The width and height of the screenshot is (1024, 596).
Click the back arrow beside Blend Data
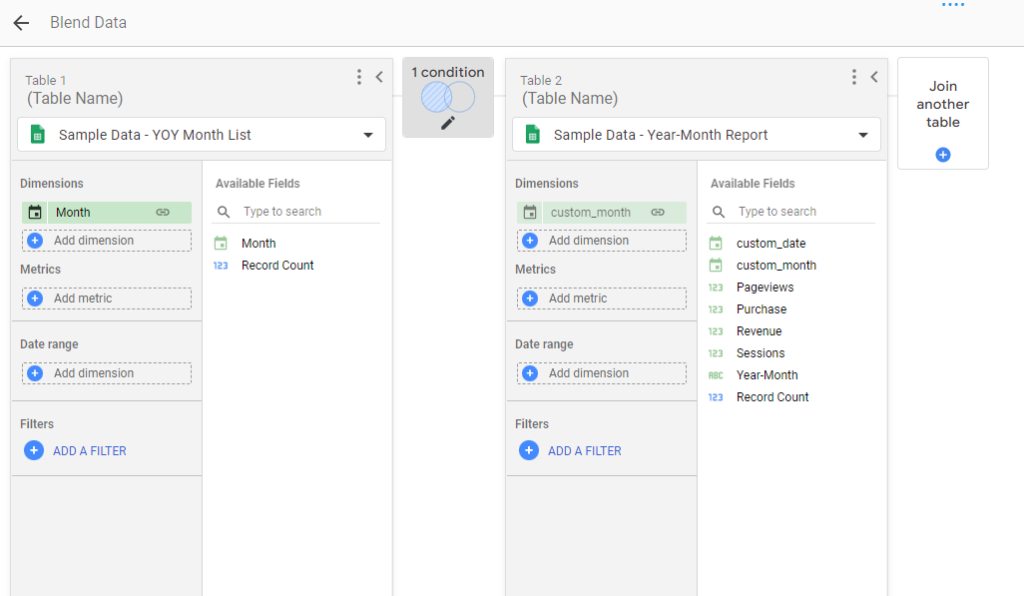[21, 23]
